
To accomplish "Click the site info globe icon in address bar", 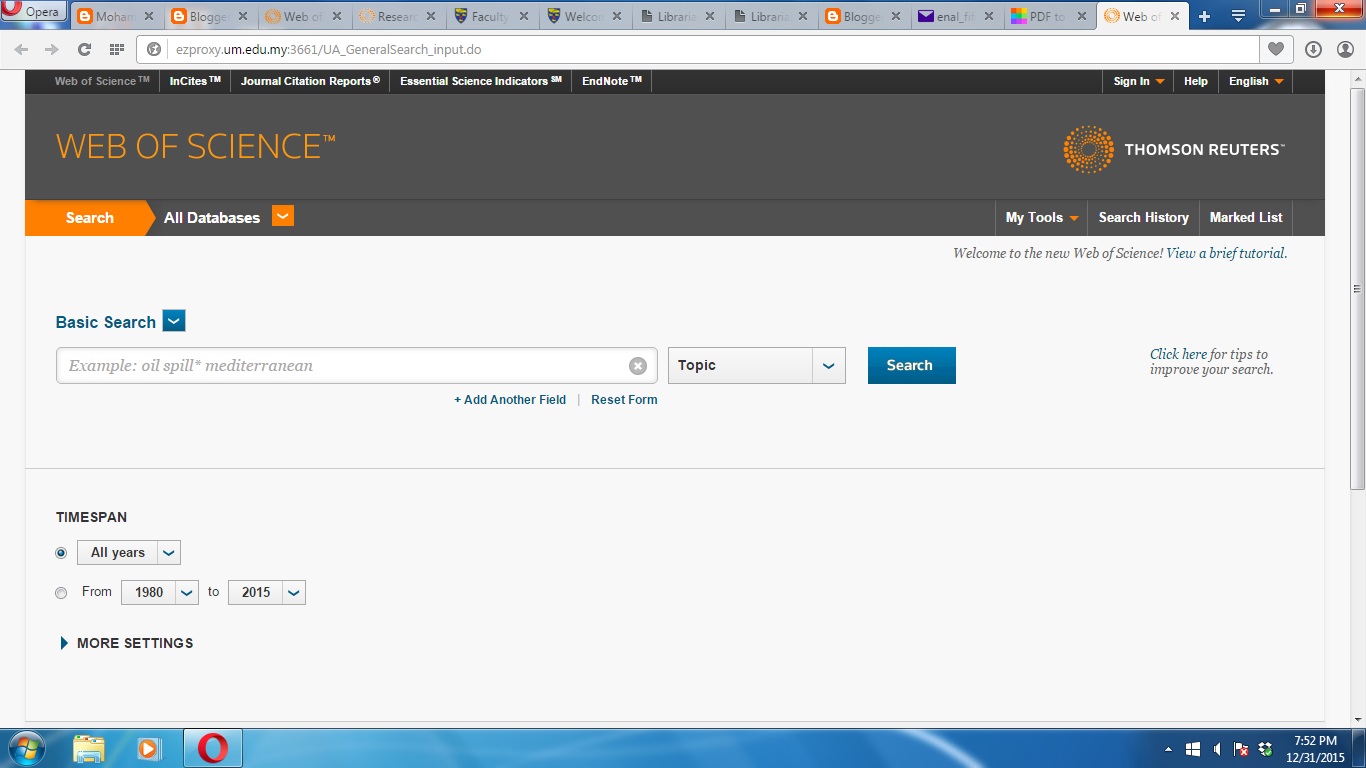I will (x=155, y=49).
